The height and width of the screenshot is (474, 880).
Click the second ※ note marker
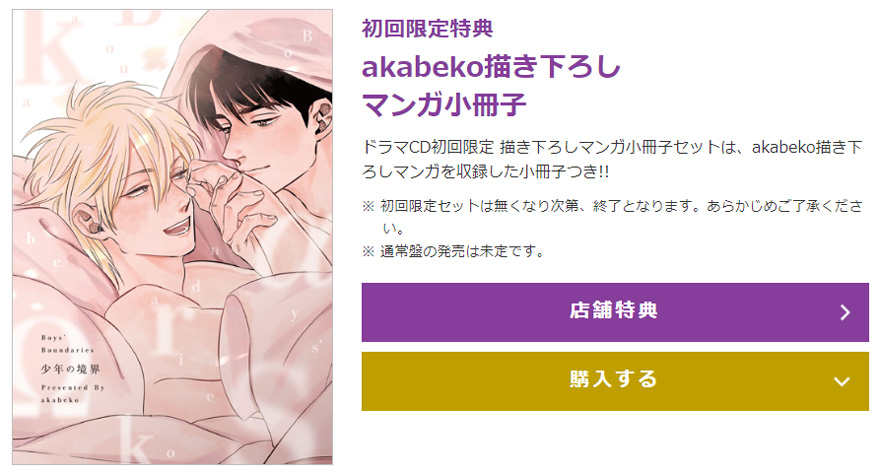coord(368,251)
